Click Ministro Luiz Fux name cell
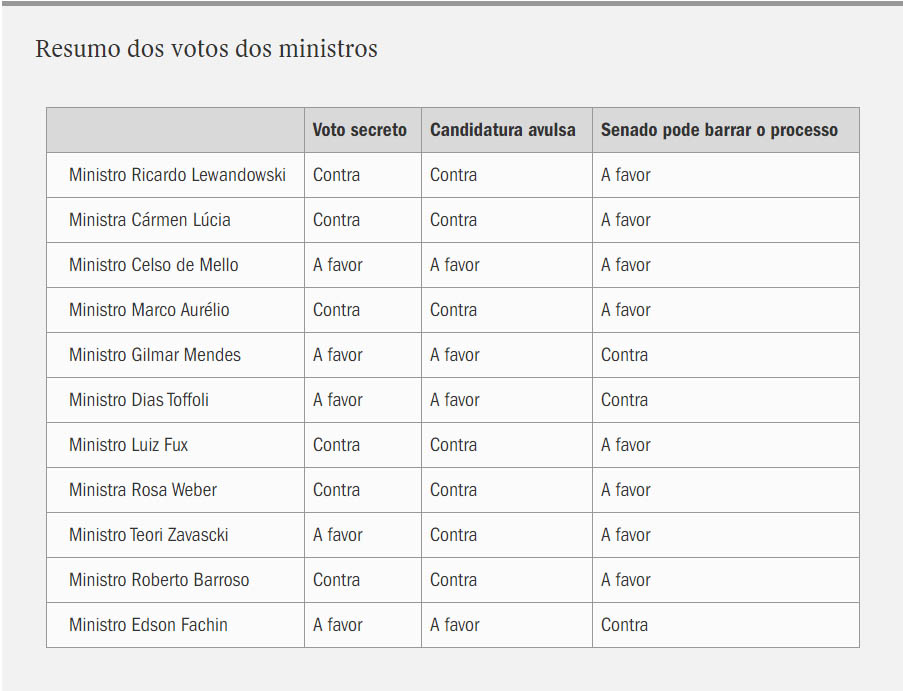The height and width of the screenshot is (691, 903). coord(176,445)
